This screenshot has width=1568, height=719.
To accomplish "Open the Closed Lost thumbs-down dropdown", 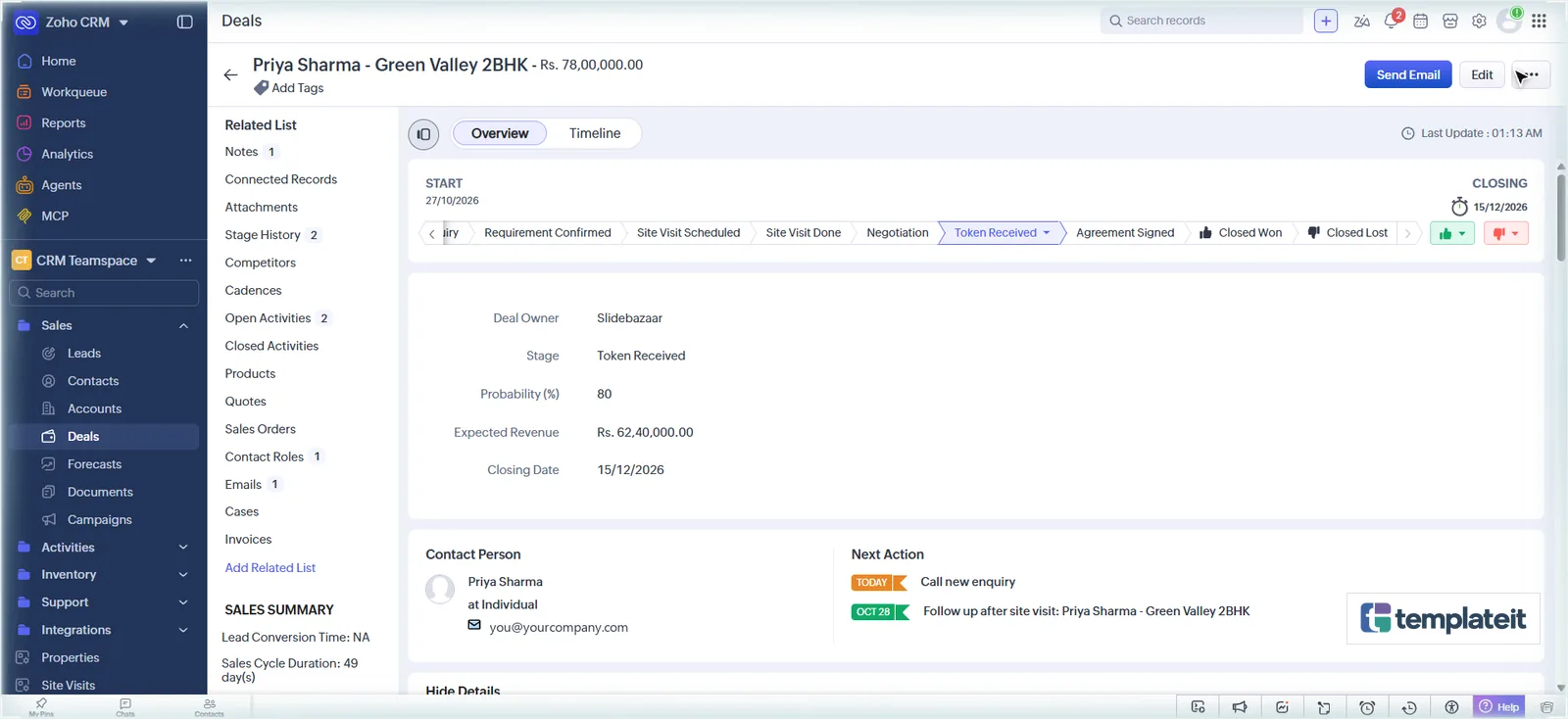I will point(1506,233).
